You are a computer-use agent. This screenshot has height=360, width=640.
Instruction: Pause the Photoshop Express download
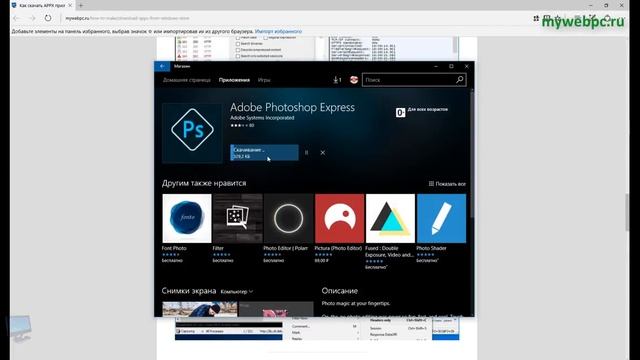tap(307, 153)
